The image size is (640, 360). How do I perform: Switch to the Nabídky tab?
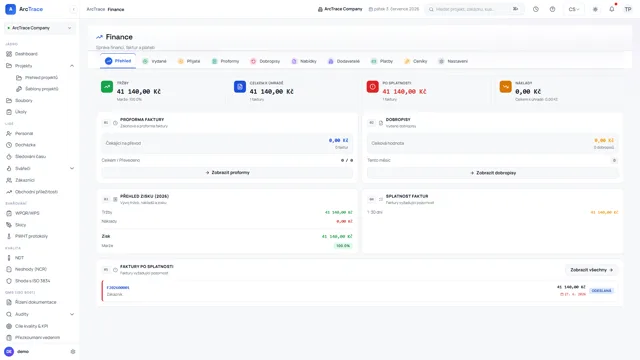pyautogui.click(x=304, y=61)
